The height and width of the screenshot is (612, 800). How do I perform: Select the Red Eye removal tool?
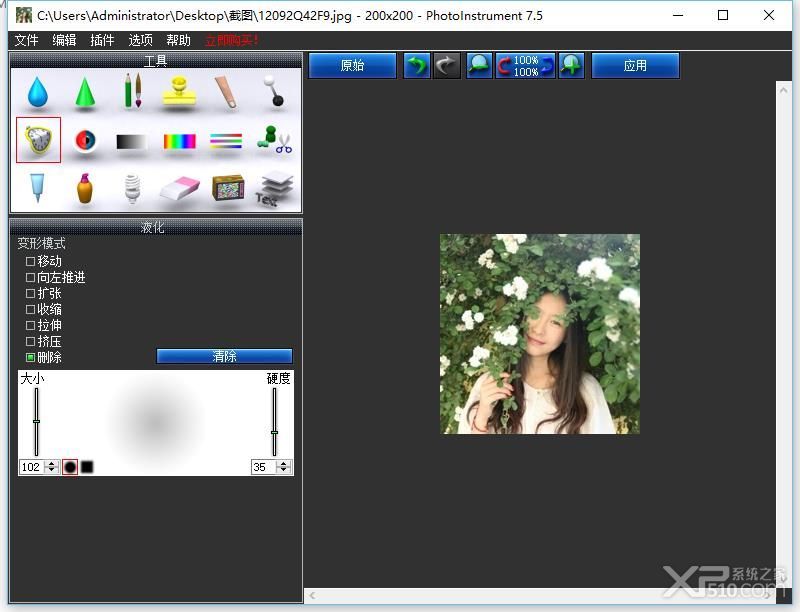(x=85, y=141)
